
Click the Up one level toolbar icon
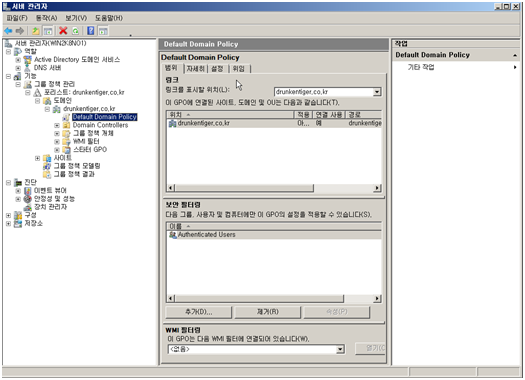point(35,31)
